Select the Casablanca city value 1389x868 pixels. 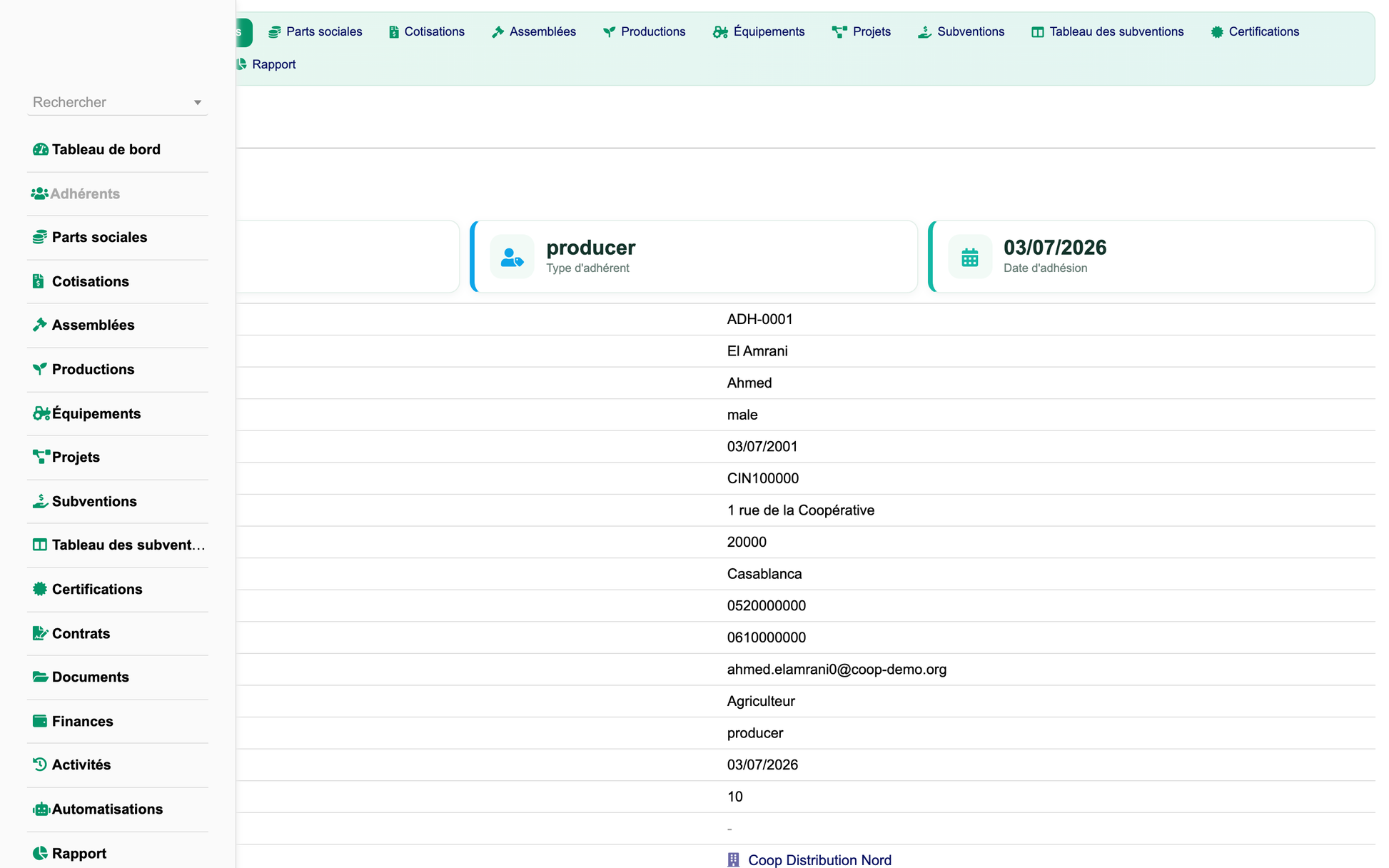point(764,574)
